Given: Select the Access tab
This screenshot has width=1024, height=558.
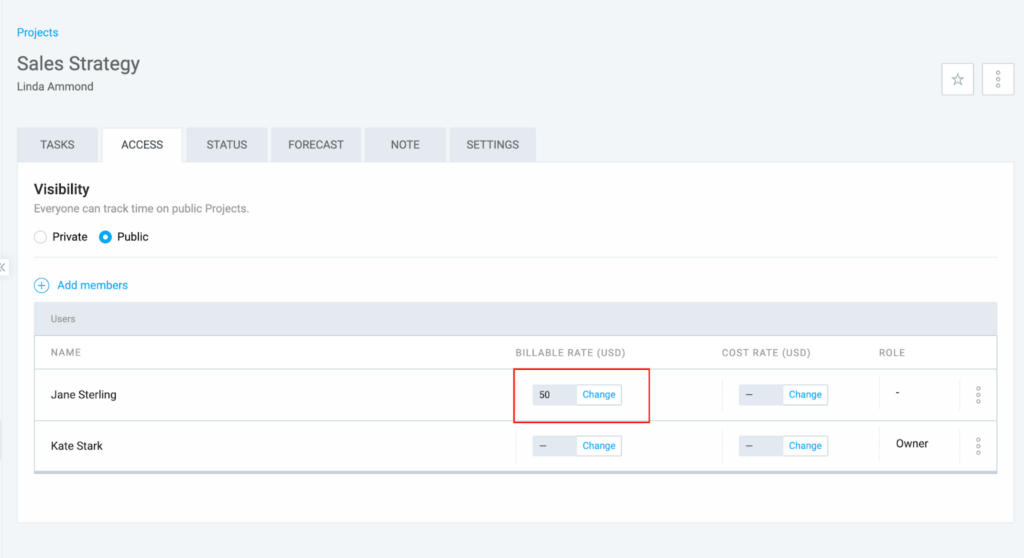Looking at the screenshot, I should point(142,145).
